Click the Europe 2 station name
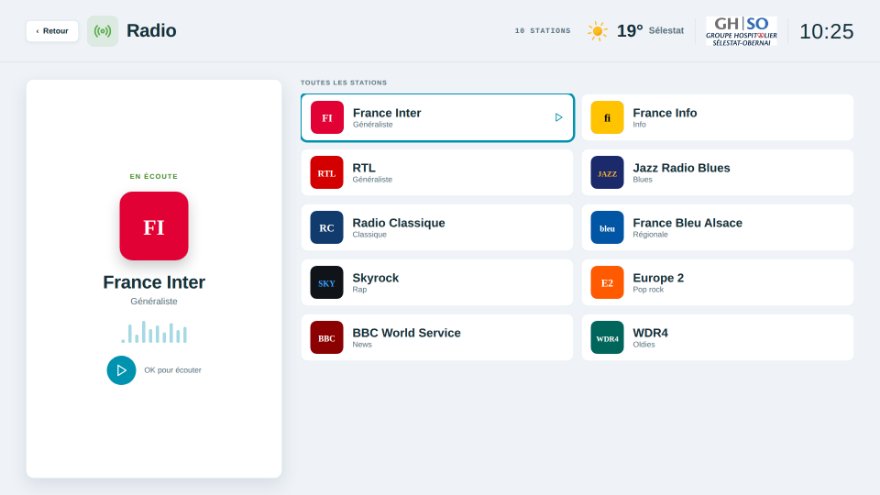This screenshot has width=880, height=495. pyautogui.click(x=658, y=278)
